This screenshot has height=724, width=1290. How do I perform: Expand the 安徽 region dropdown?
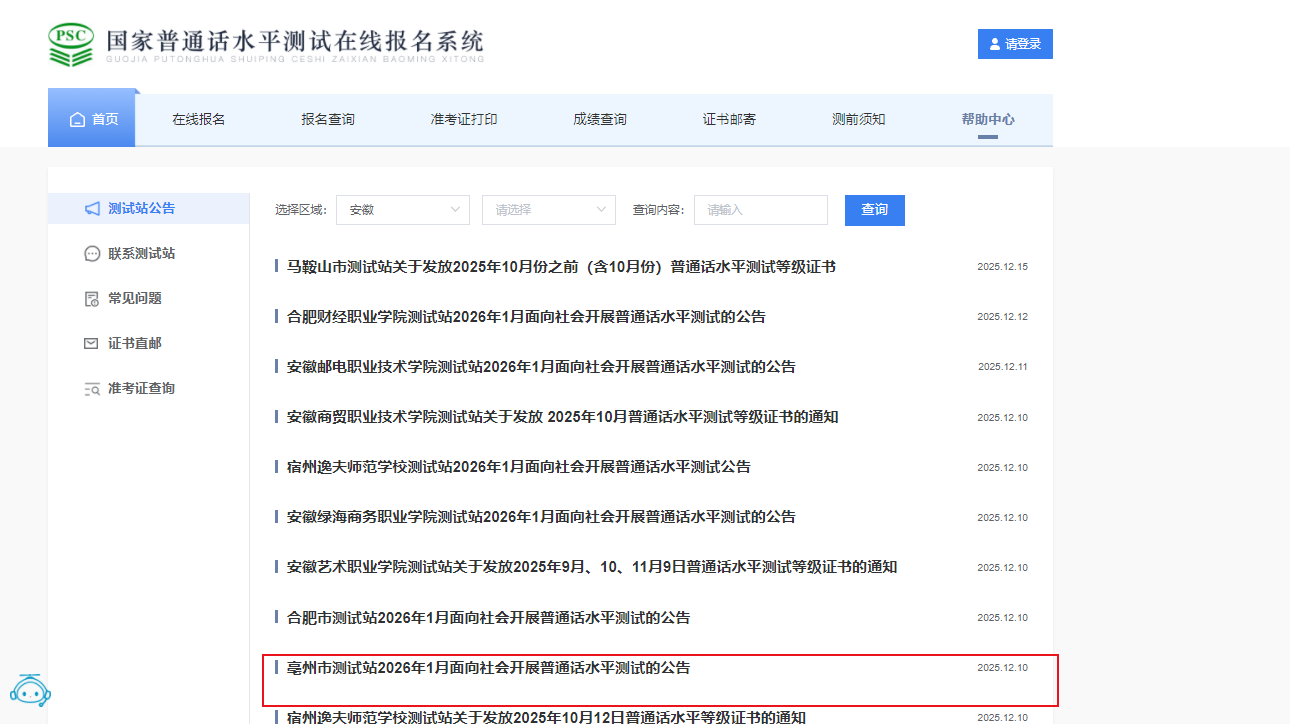(x=402, y=210)
